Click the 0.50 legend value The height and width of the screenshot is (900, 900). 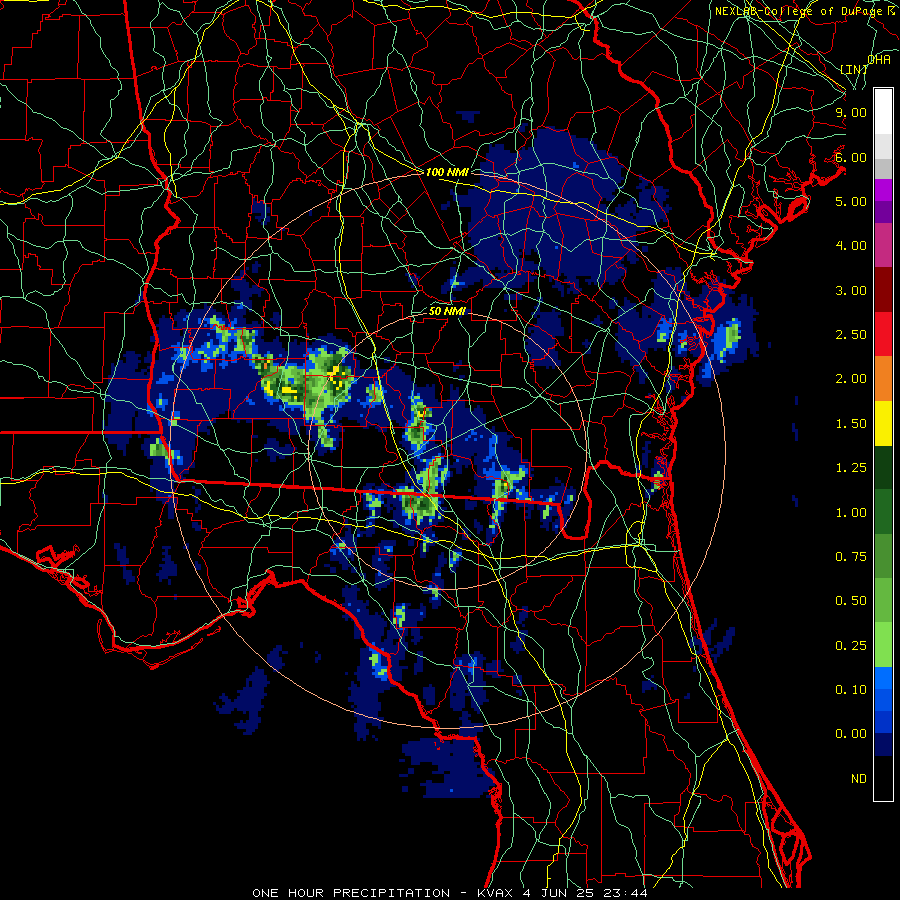point(851,601)
